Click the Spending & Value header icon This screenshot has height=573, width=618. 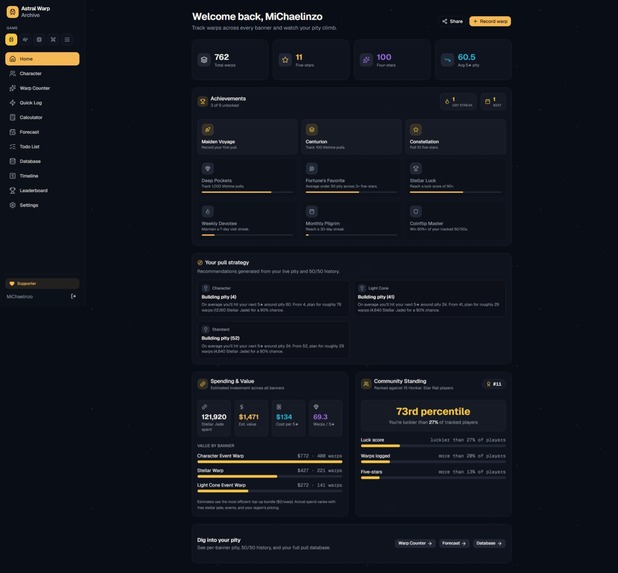pyautogui.click(x=203, y=384)
